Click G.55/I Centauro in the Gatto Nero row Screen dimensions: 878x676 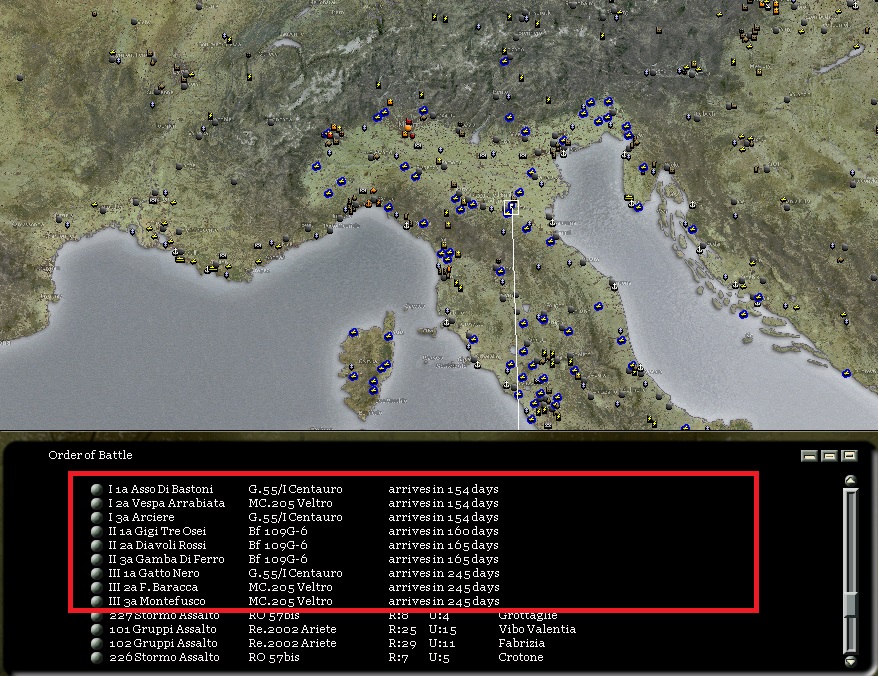(295, 573)
